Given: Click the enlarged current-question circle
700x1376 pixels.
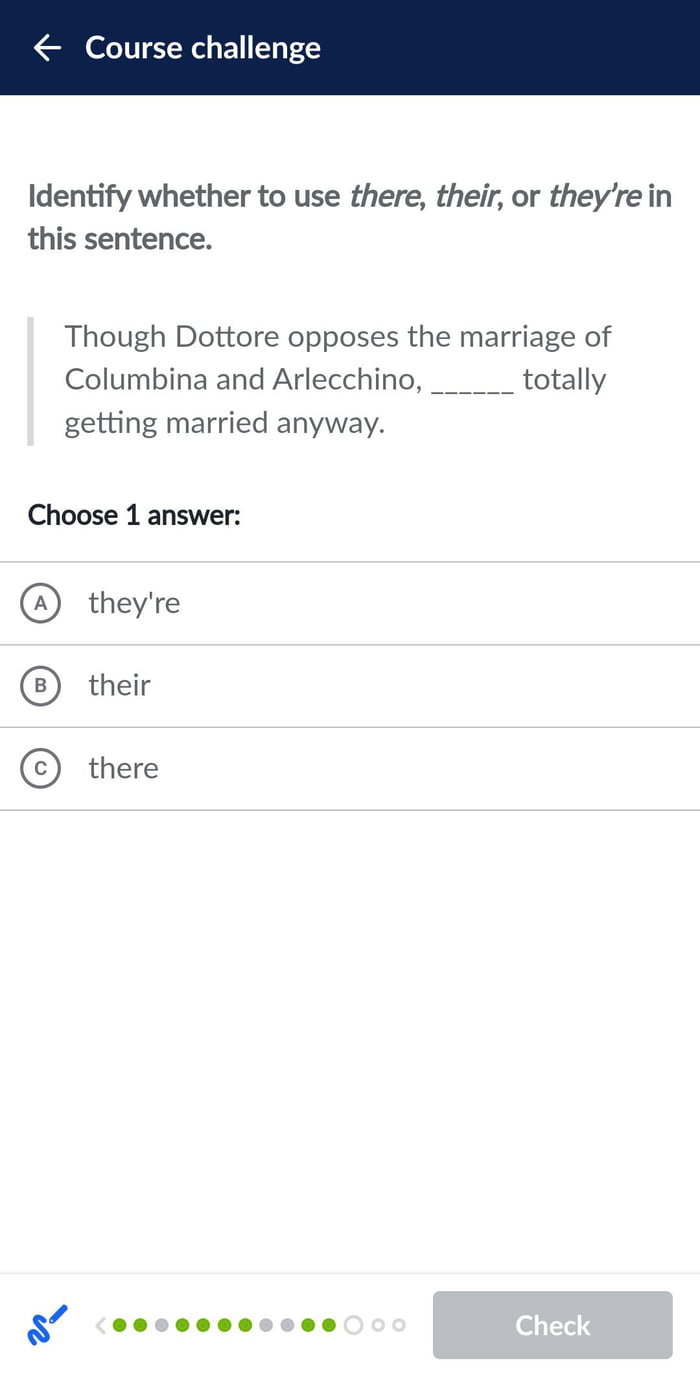Looking at the screenshot, I should tap(353, 1323).
